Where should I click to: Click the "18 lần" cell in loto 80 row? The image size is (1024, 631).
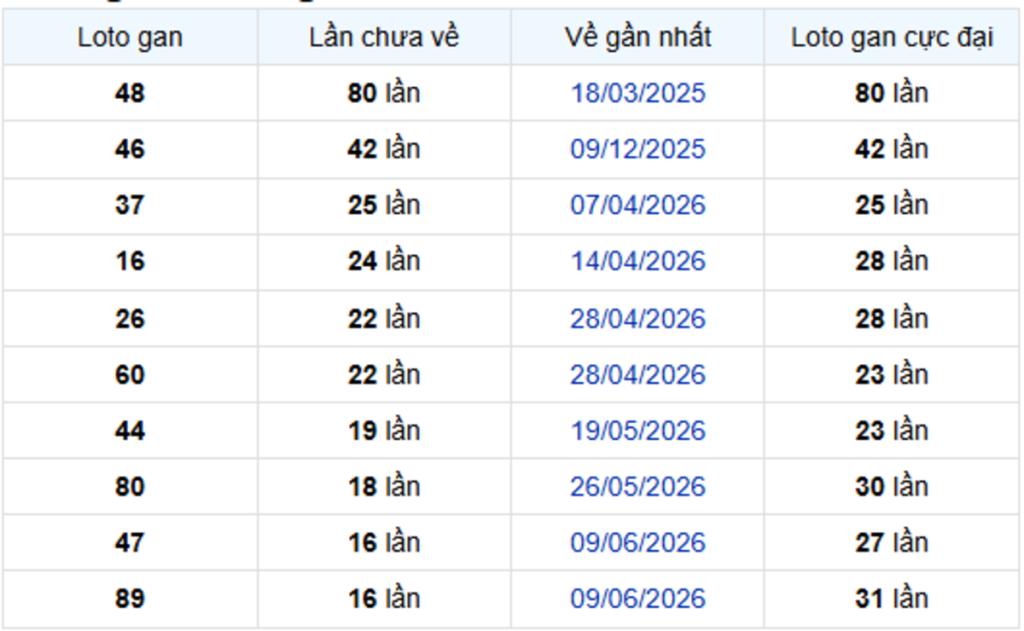[x=384, y=487]
